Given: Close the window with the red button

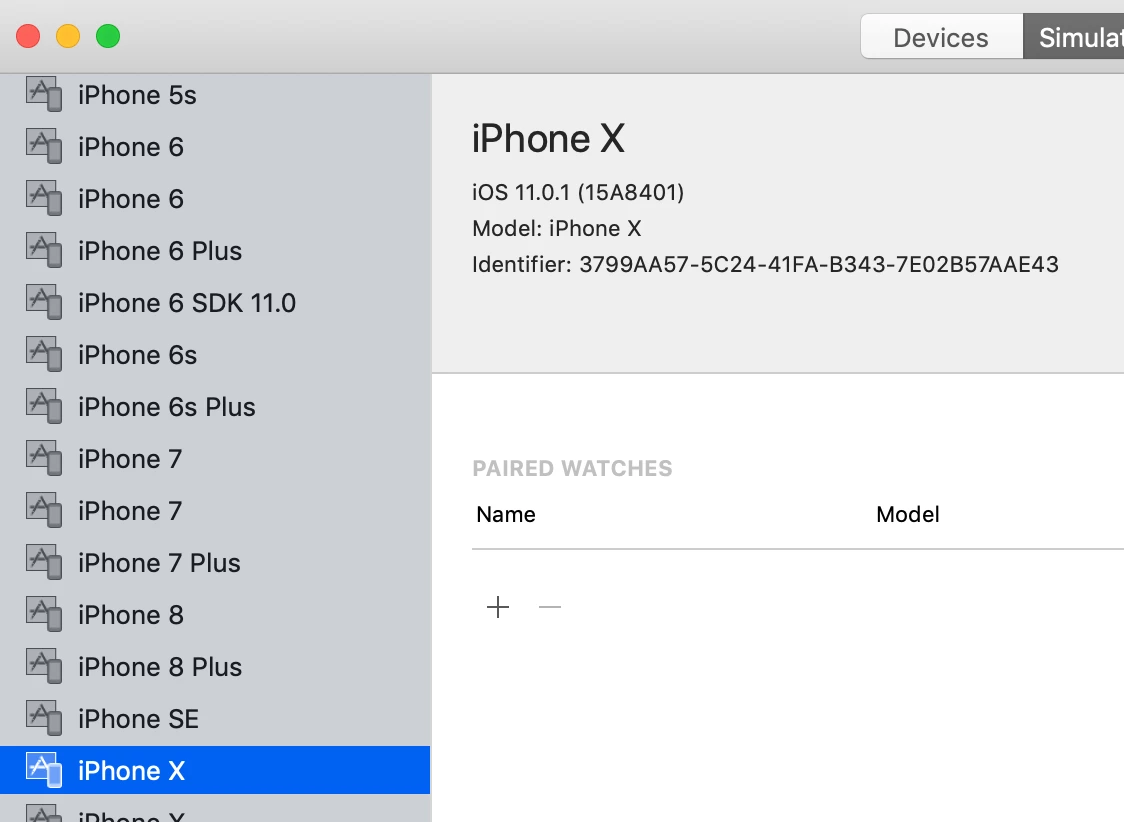Looking at the screenshot, I should pos(28,36).
